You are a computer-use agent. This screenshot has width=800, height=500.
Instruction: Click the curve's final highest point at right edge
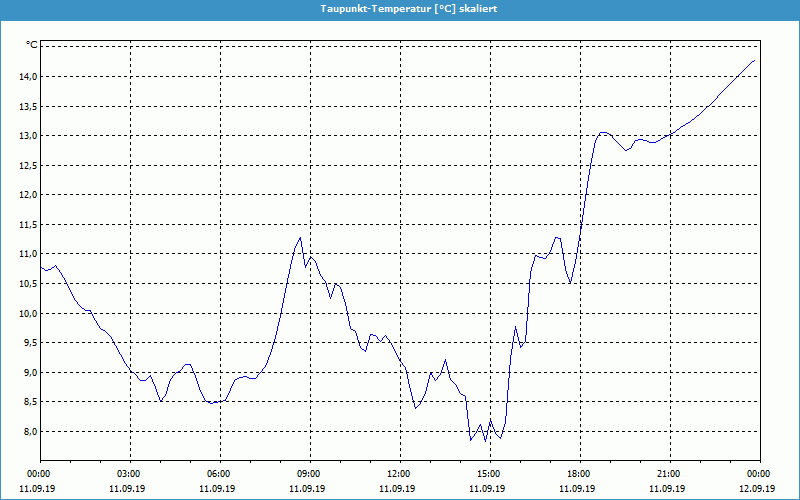pos(754,61)
